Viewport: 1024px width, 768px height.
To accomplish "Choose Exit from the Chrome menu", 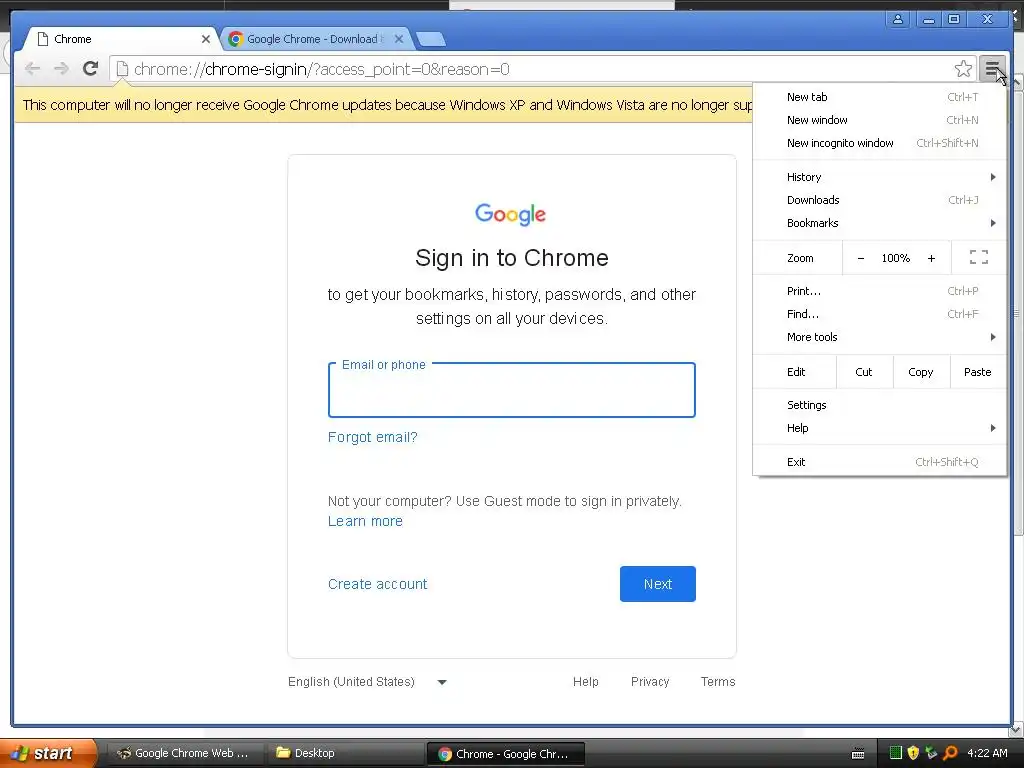I will click(879, 462).
